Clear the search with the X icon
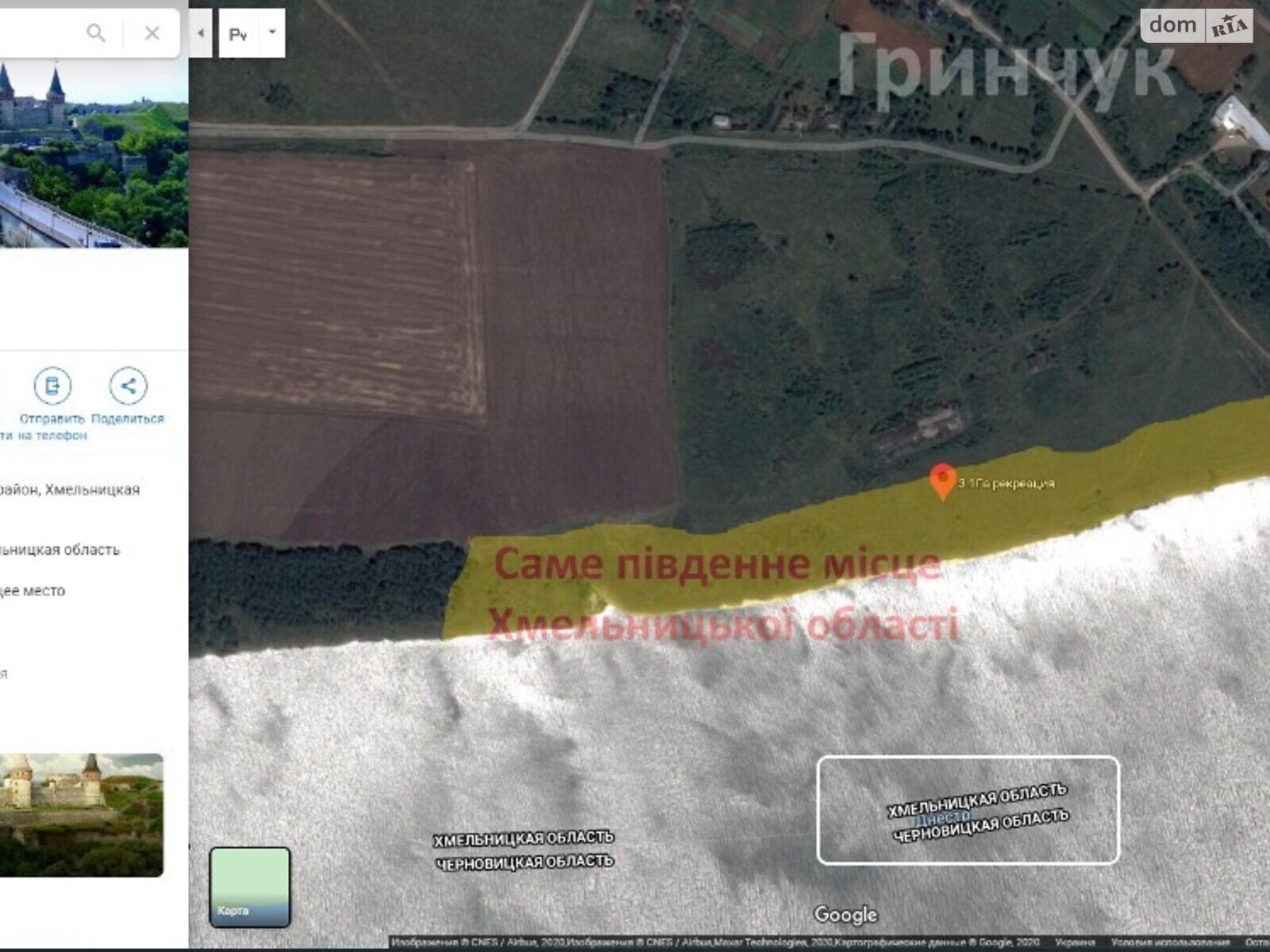Viewport: 1270px width, 952px height. [x=152, y=33]
